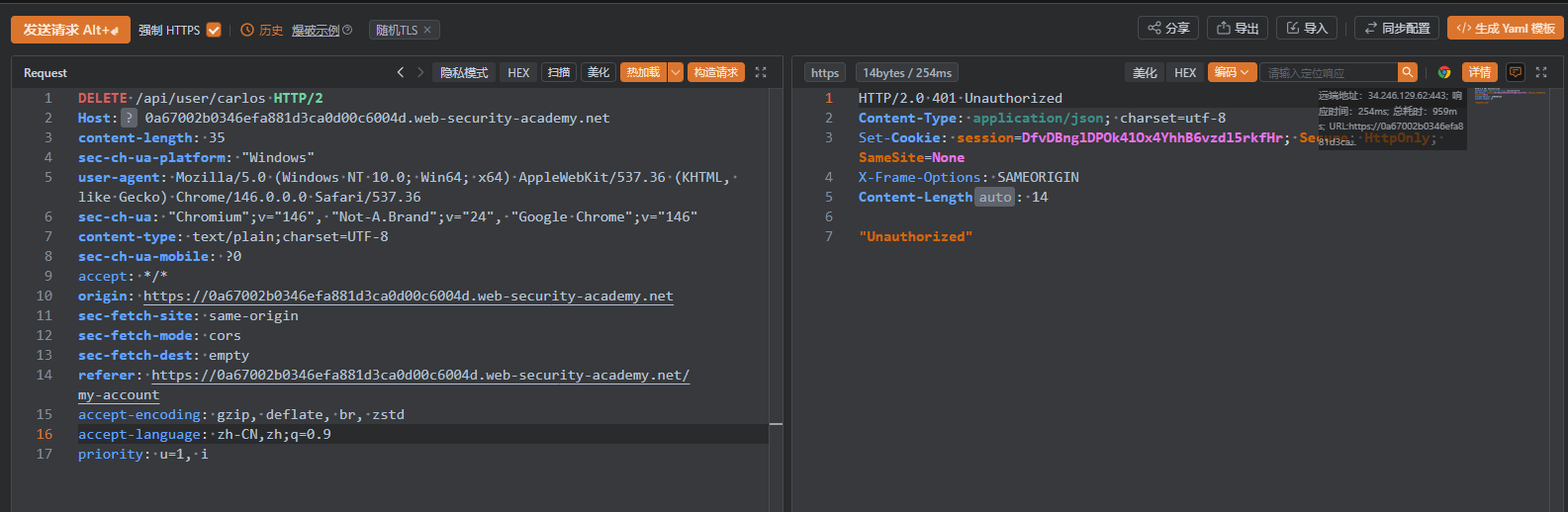Open the 爆破示例 link
The width and height of the screenshot is (1568, 512).
(316, 31)
